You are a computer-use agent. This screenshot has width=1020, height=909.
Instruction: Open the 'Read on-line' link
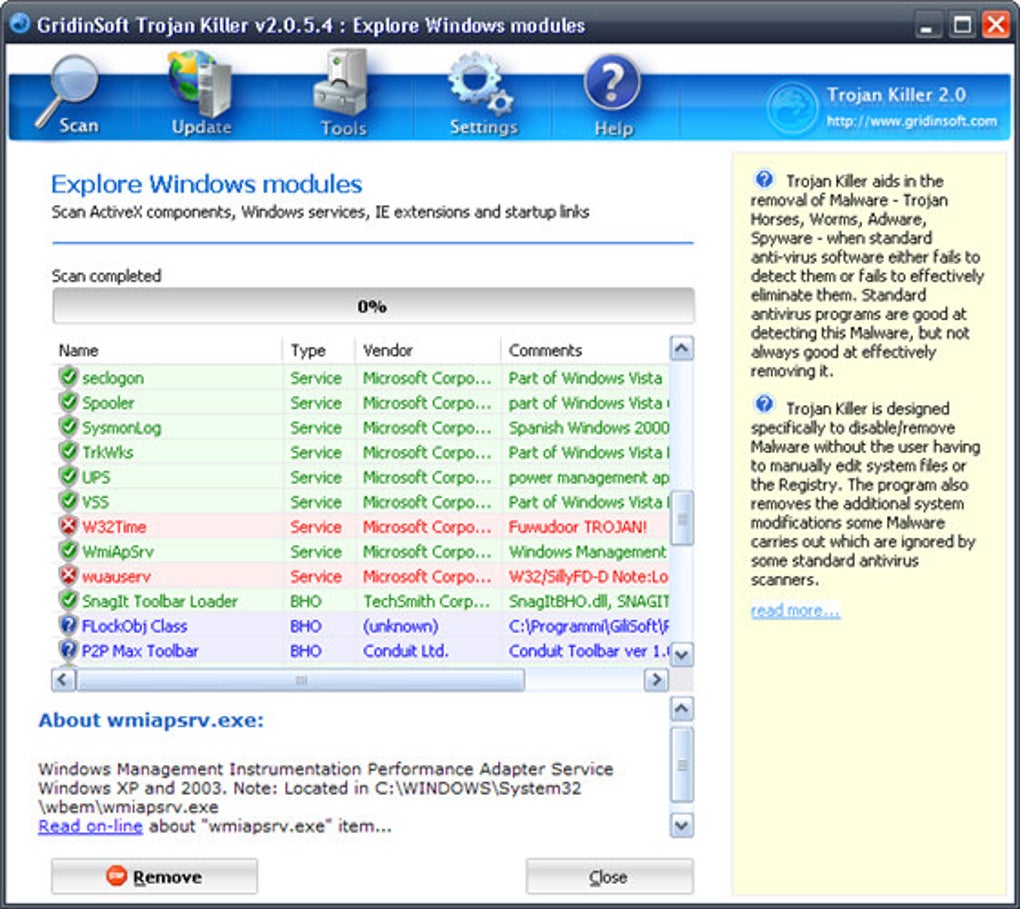90,826
